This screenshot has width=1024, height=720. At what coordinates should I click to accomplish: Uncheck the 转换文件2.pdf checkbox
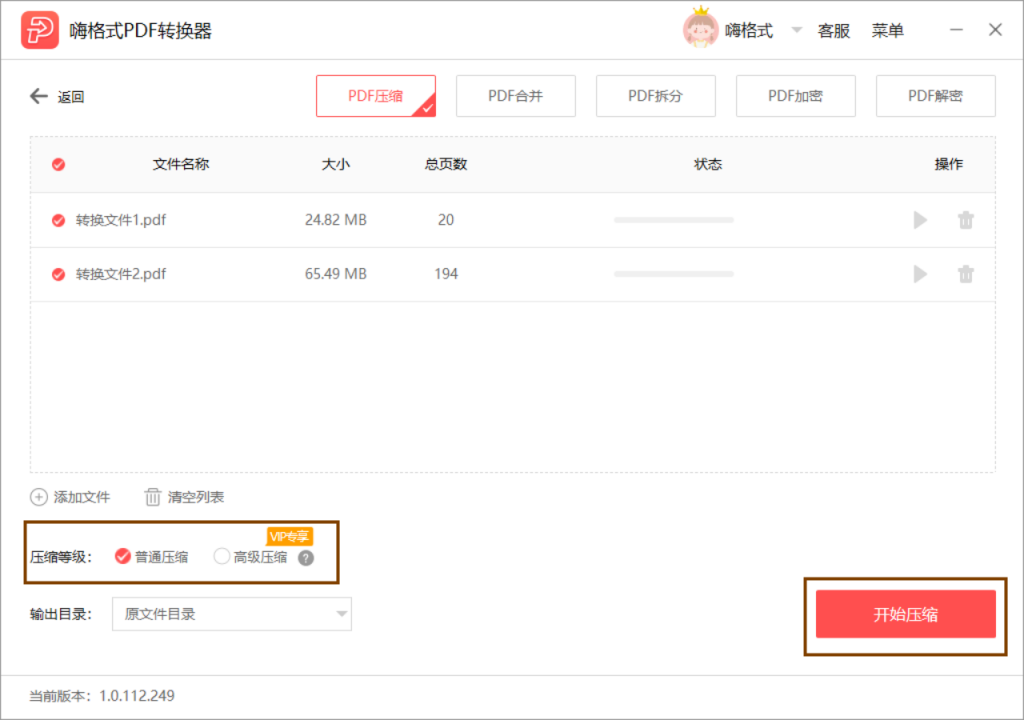click(x=58, y=274)
